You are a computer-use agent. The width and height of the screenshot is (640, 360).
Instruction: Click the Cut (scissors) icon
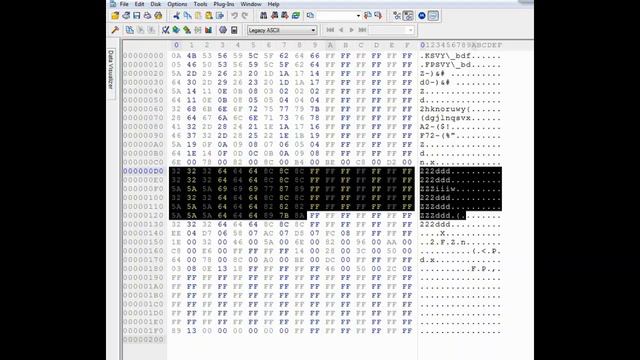176,16
